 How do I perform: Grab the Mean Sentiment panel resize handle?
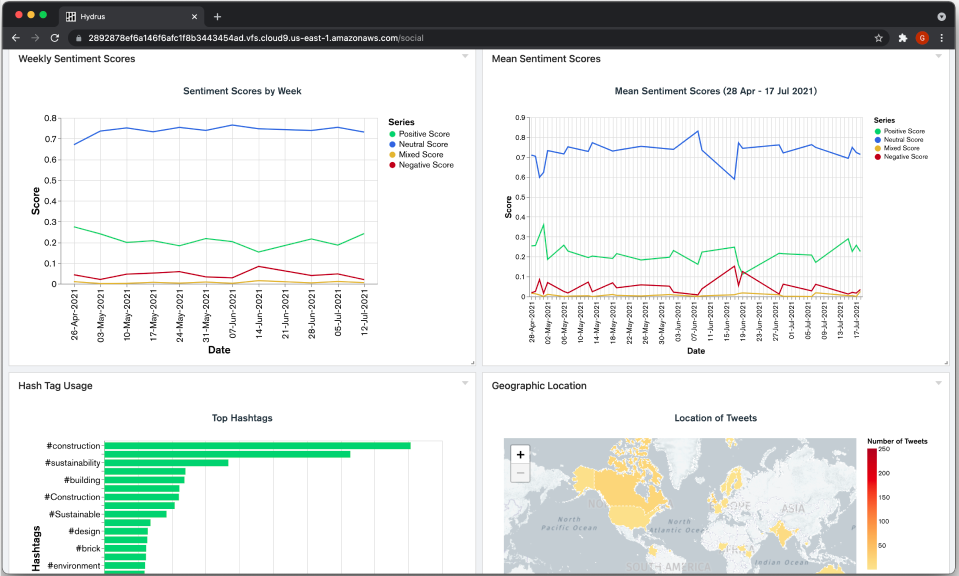coord(946,363)
